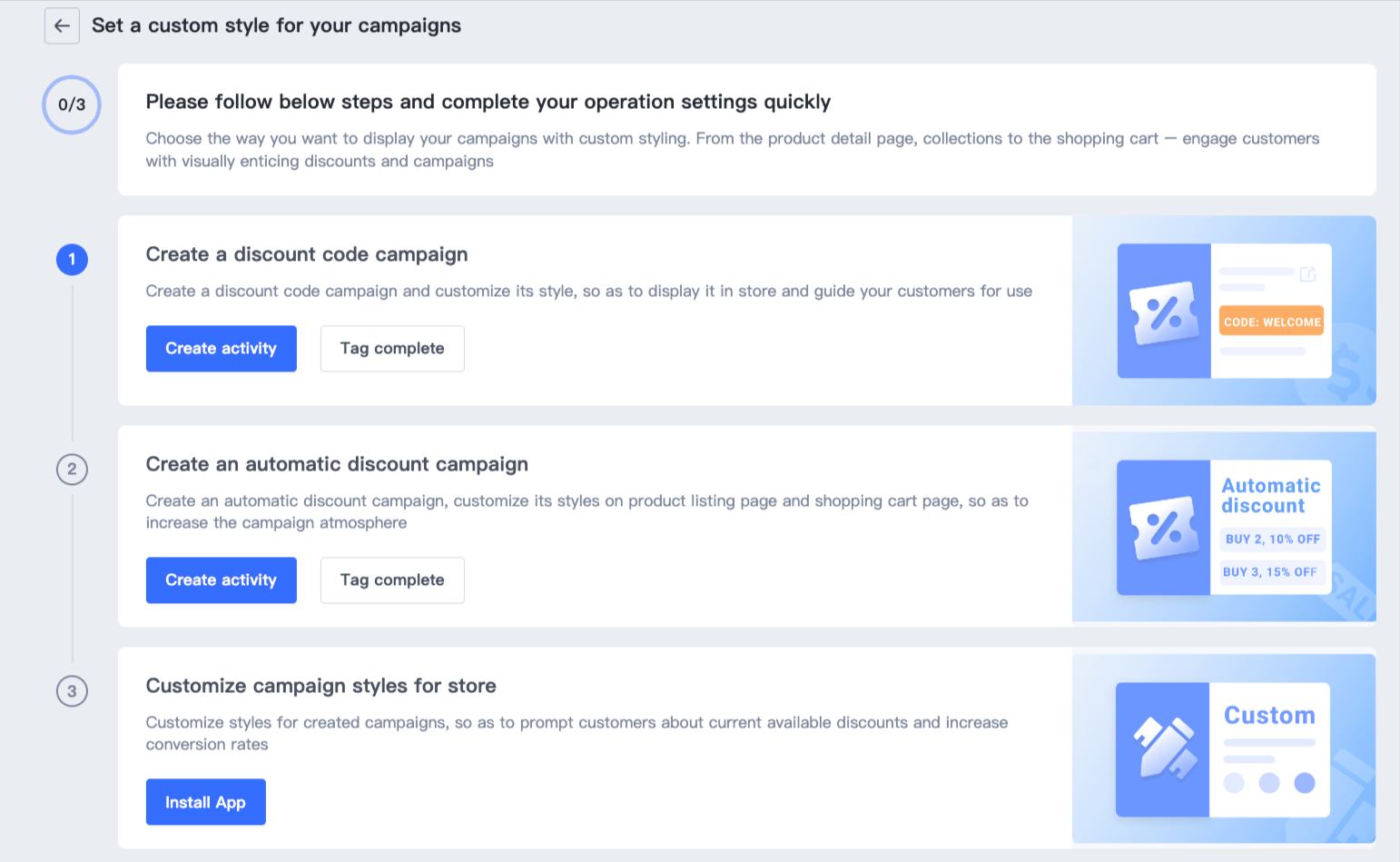The height and width of the screenshot is (862, 1400).
Task: Click the share icon in discount code illustration
Action: tap(1308, 273)
